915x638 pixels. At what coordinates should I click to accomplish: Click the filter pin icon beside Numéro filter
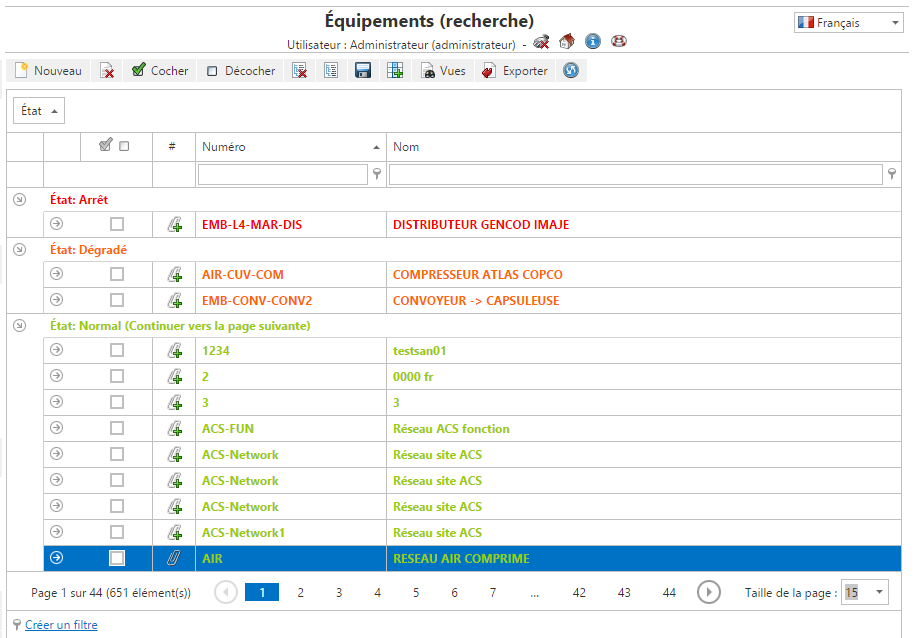click(x=377, y=174)
